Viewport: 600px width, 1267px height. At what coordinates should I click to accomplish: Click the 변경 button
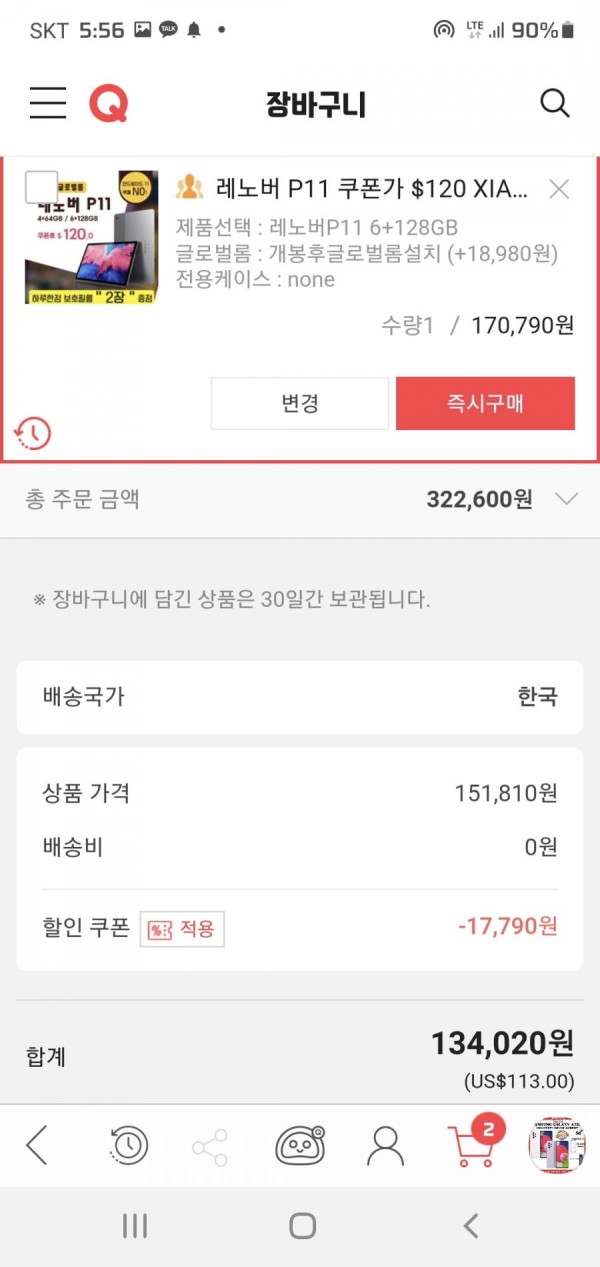tap(300, 403)
